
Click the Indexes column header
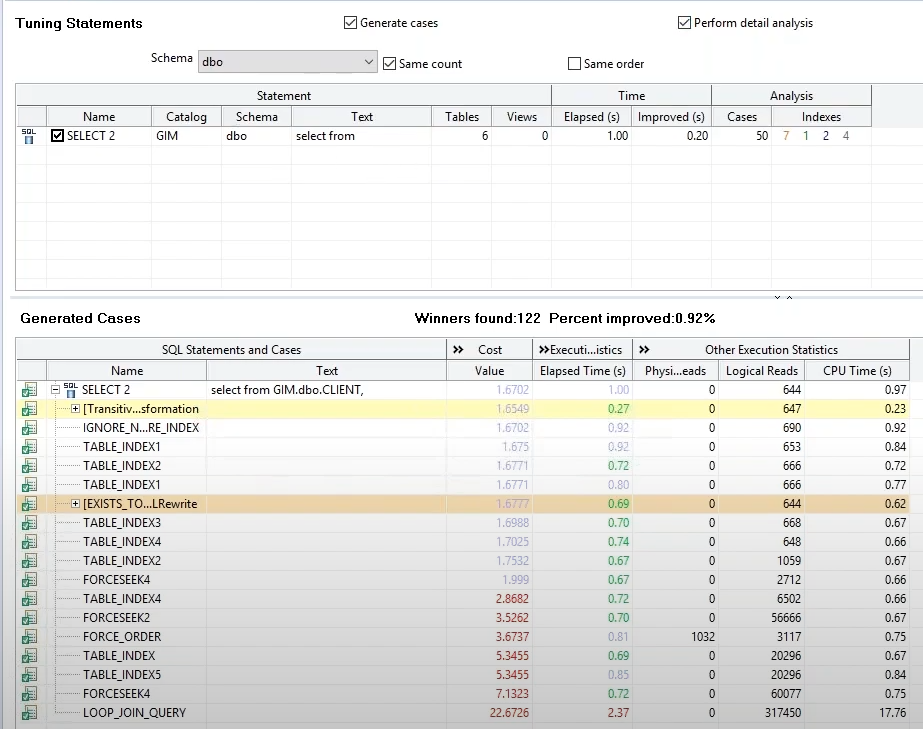pos(821,117)
